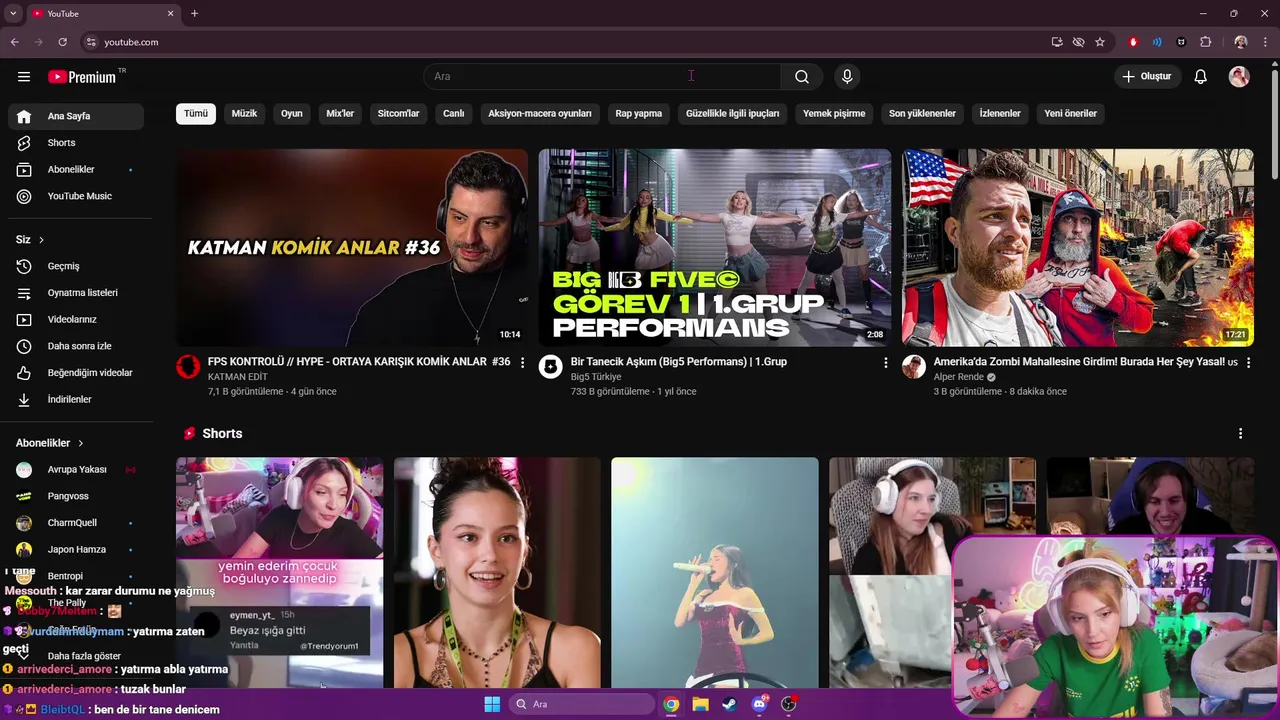The width and height of the screenshot is (1280, 720).
Task: Open the browser extensions puzzle icon
Action: (x=1205, y=42)
